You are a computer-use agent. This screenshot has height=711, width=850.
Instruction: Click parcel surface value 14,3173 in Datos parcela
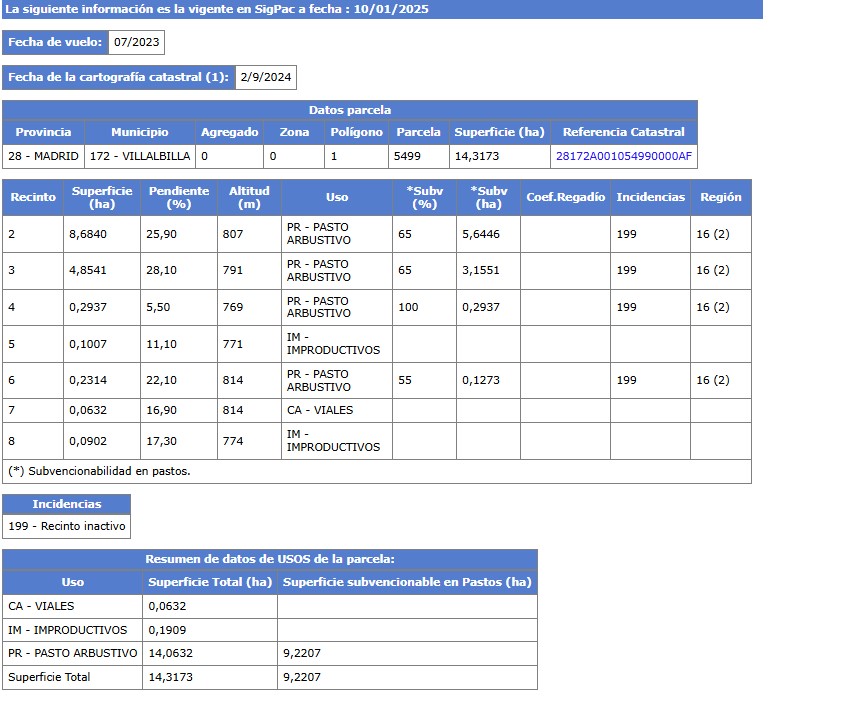pos(476,156)
